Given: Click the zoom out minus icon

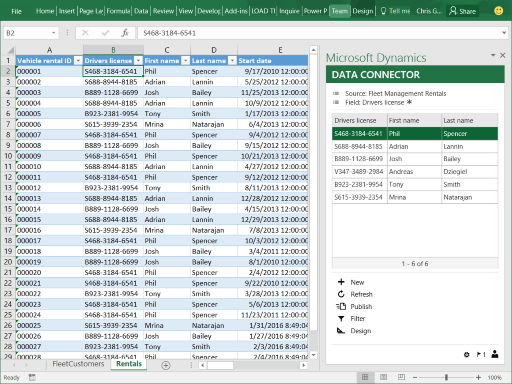Looking at the screenshot, I should [x=415, y=377].
